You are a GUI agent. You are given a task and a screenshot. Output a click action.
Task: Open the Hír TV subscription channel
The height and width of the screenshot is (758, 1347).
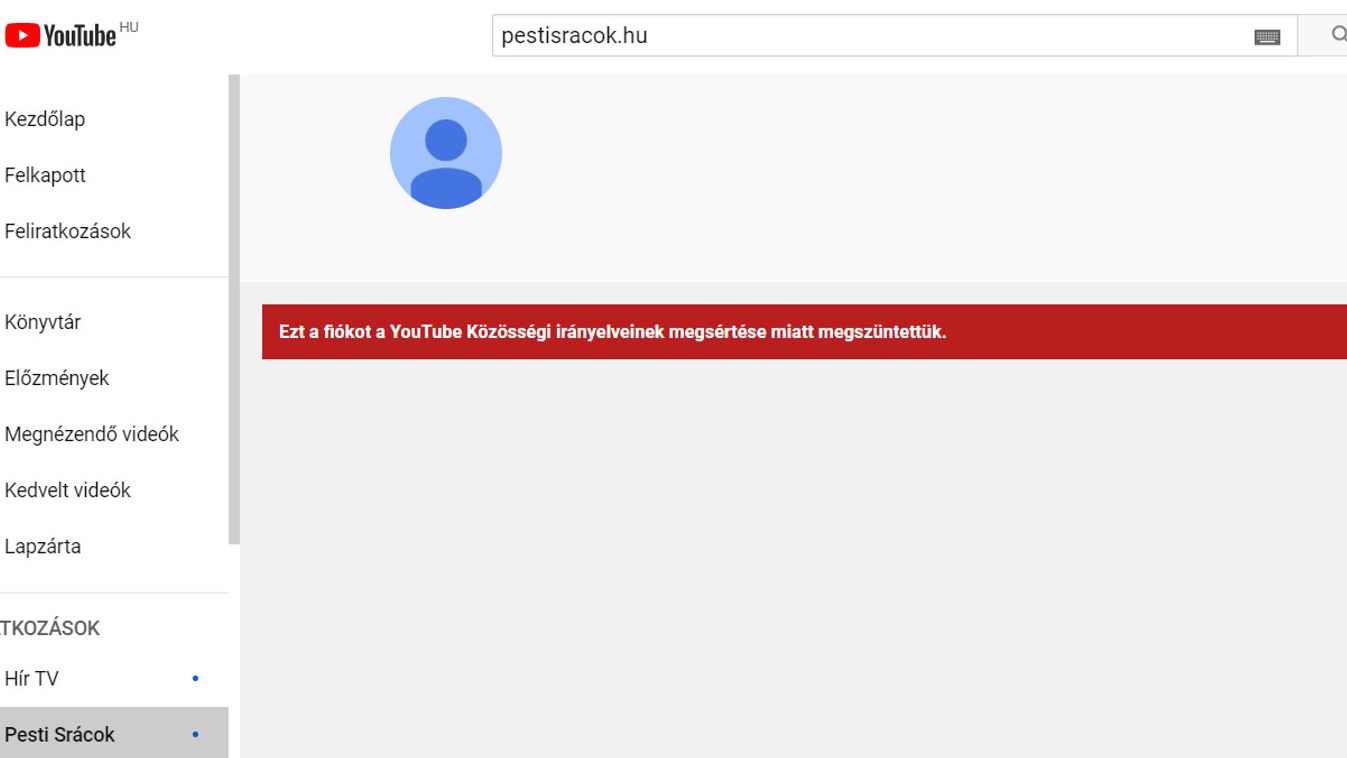click(32, 679)
